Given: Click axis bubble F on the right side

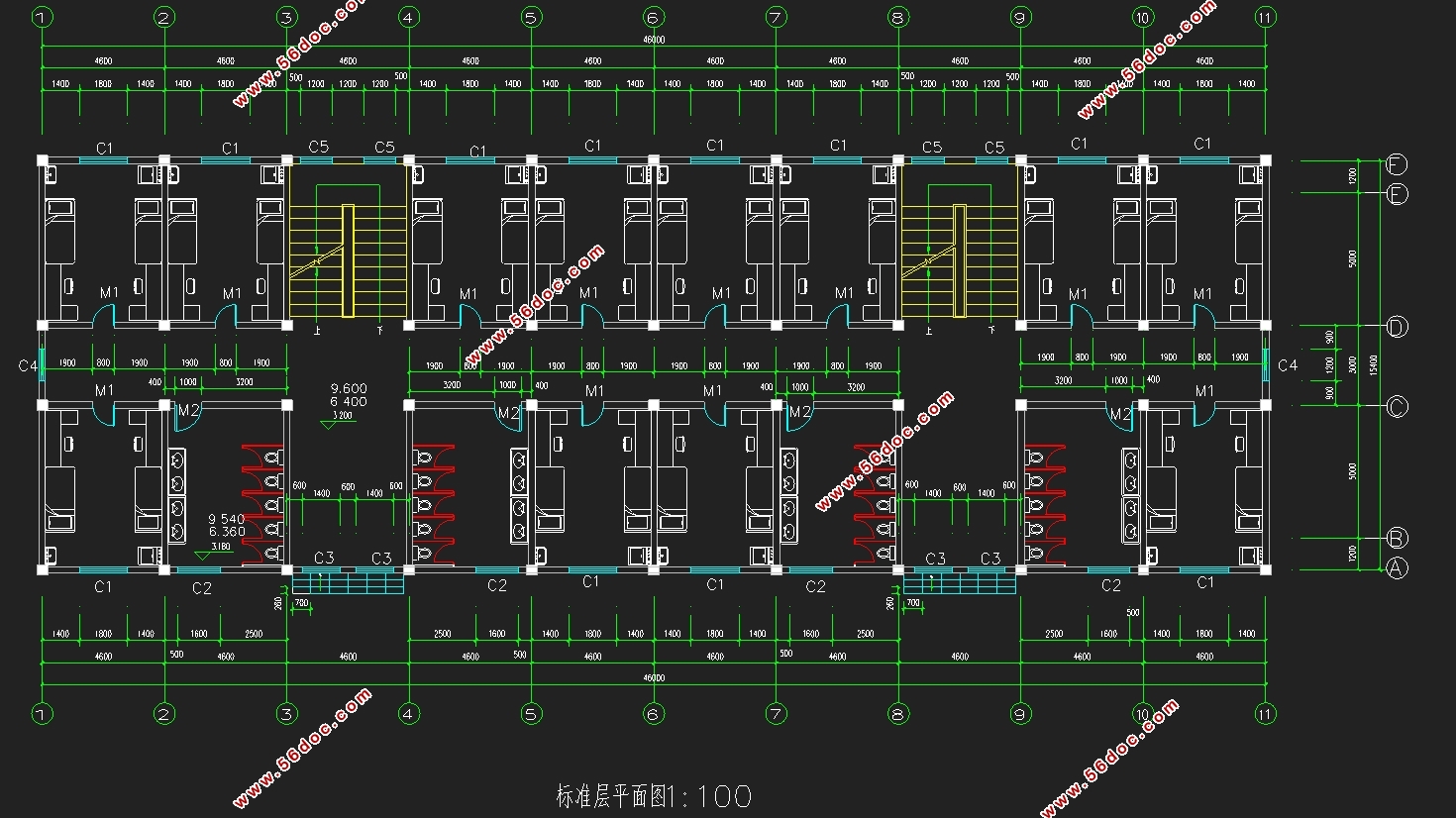Looking at the screenshot, I should pos(1397,163).
